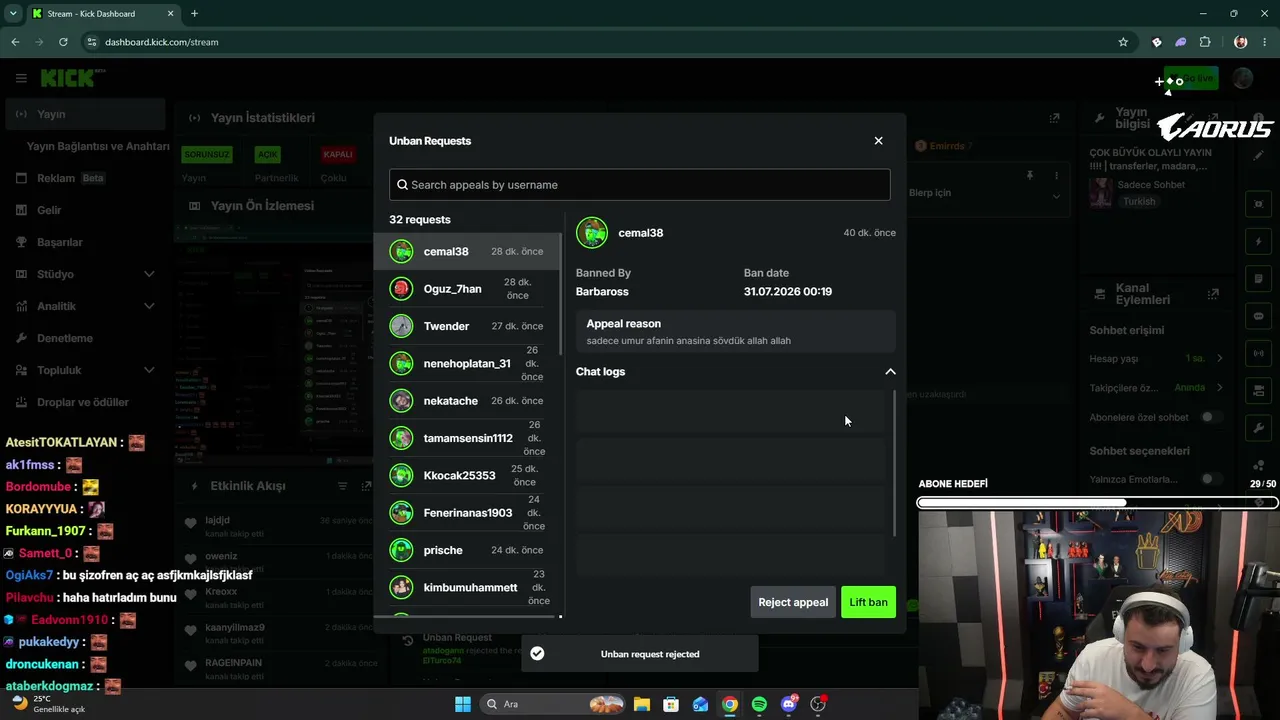Click the Search appeals by username field
1280x720 pixels.
[640, 185]
